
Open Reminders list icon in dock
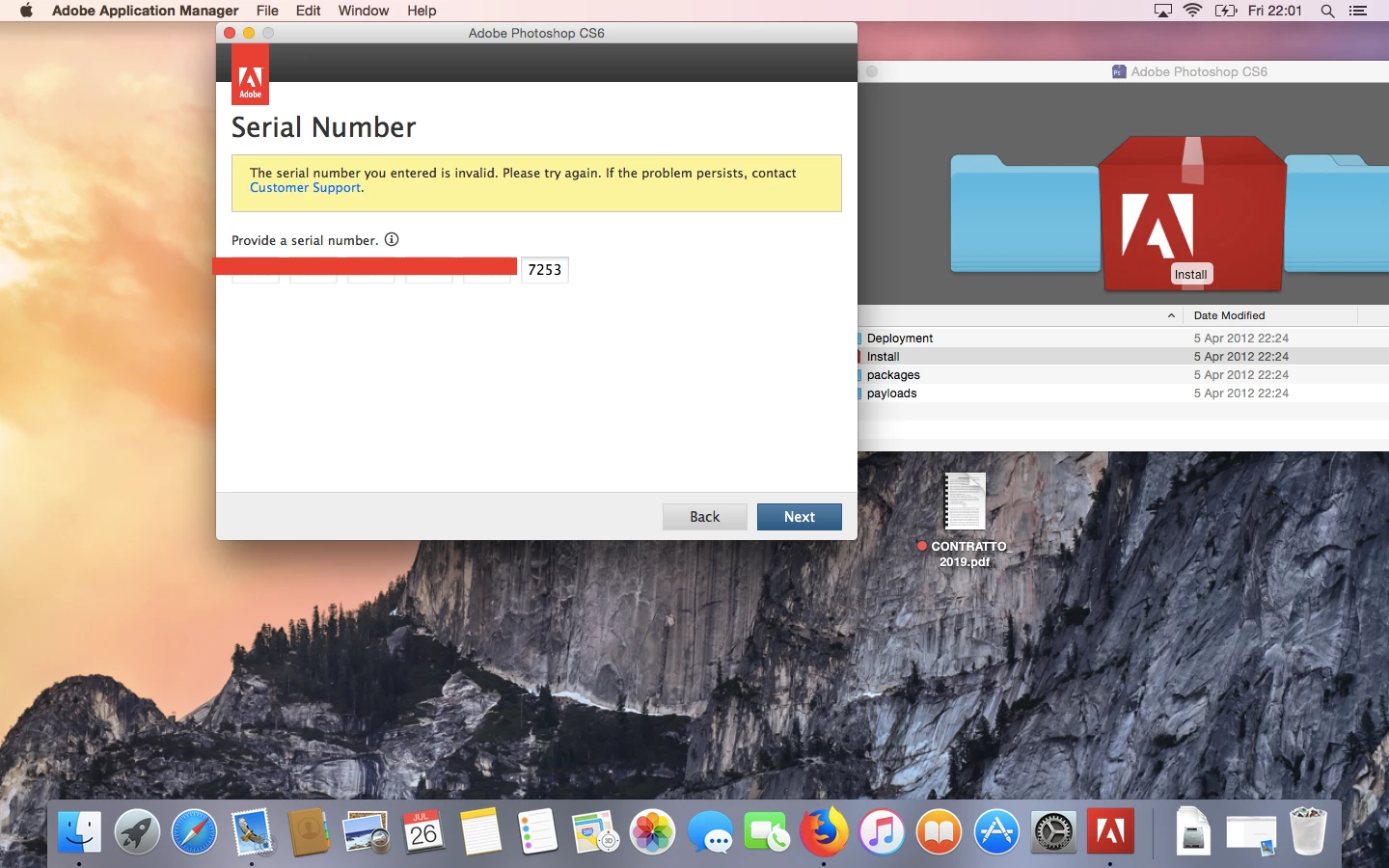click(x=537, y=831)
